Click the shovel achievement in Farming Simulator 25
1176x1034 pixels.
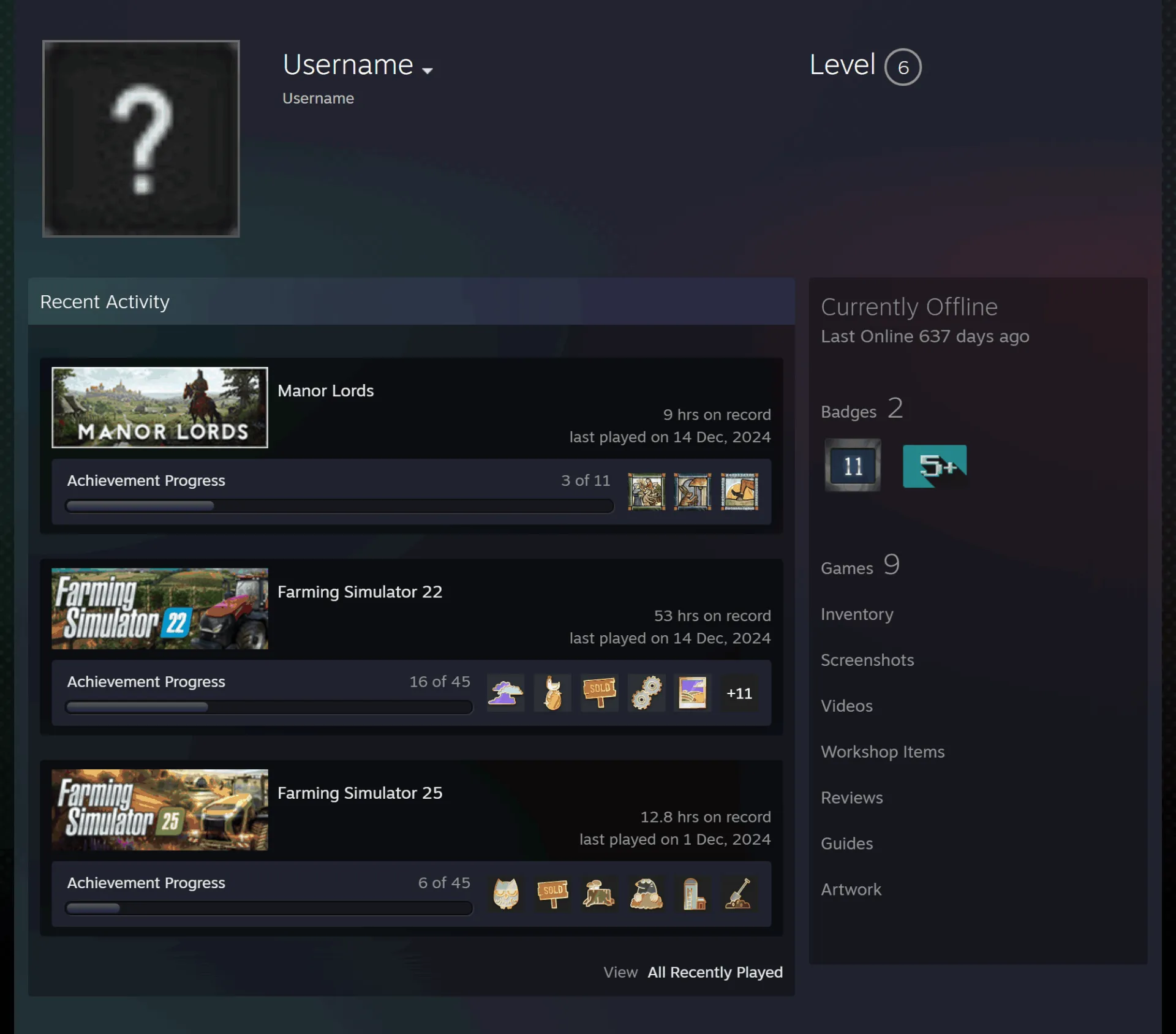tap(739, 894)
